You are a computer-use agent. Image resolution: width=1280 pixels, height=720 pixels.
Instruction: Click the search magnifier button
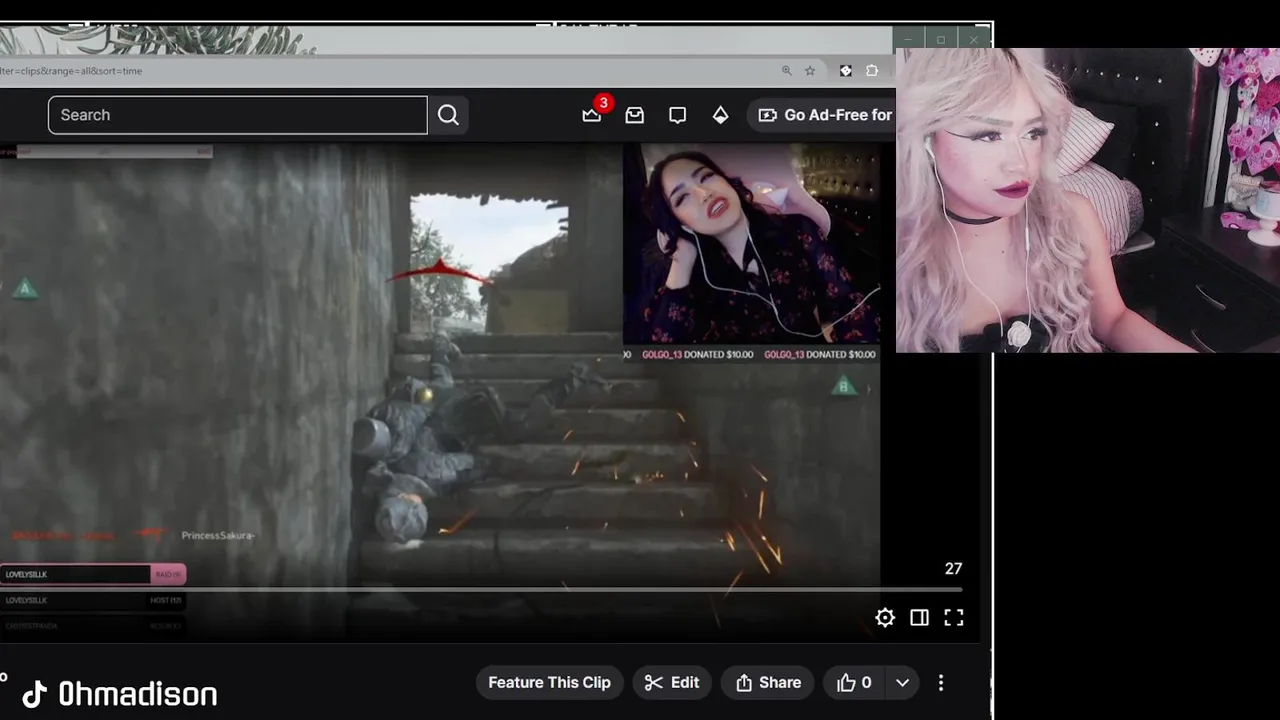[x=448, y=115]
